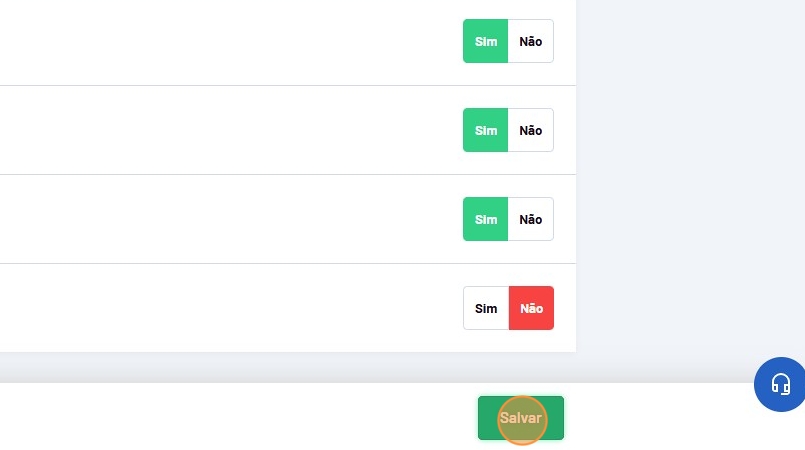Click the blue headphones help icon
805x450 pixels.
click(x=781, y=384)
